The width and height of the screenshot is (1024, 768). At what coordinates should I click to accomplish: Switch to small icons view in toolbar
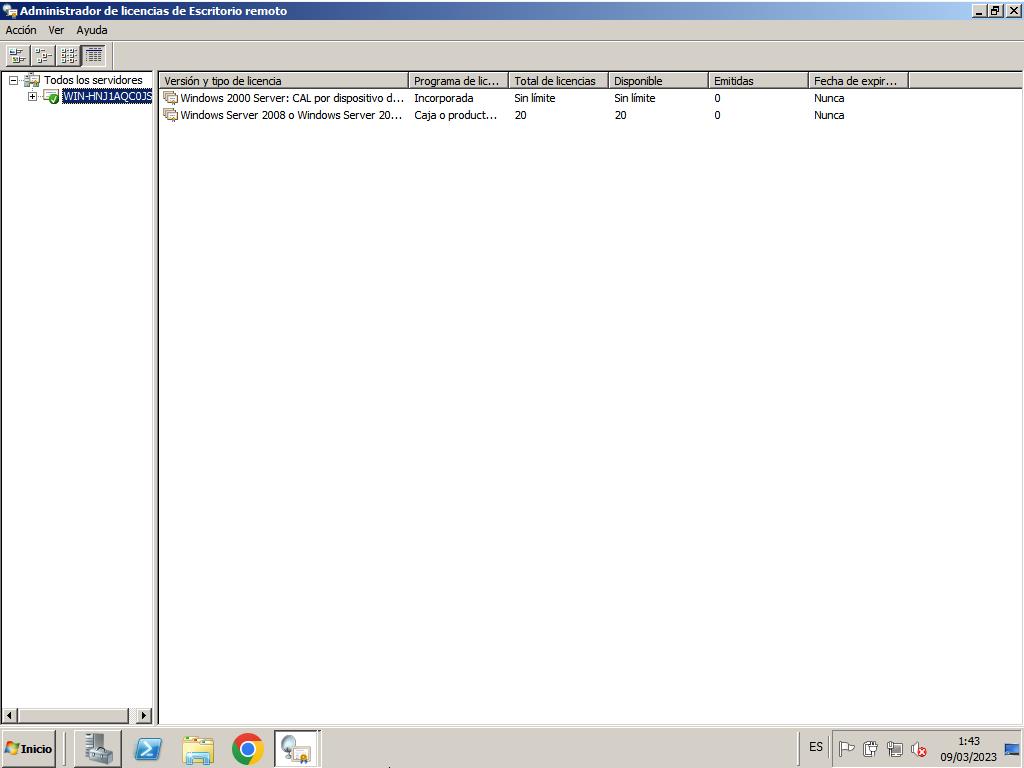43,55
